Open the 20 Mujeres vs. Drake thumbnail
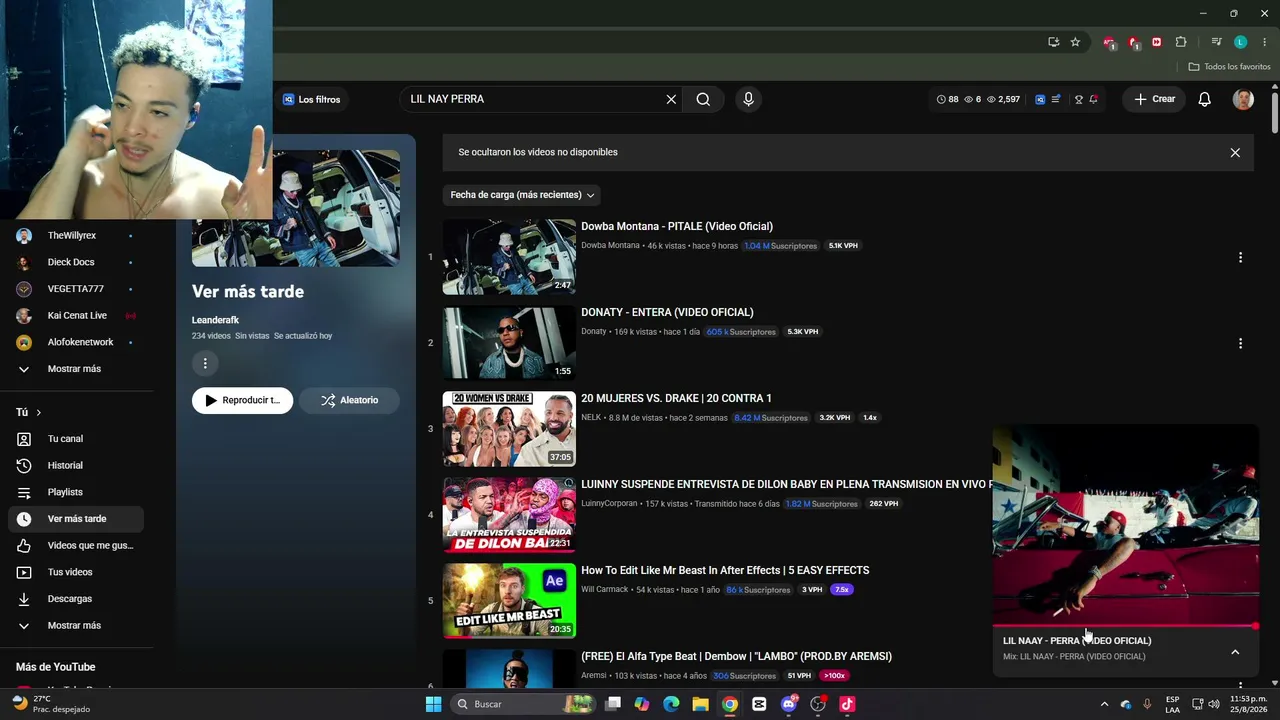1280x720 pixels. coord(509,429)
